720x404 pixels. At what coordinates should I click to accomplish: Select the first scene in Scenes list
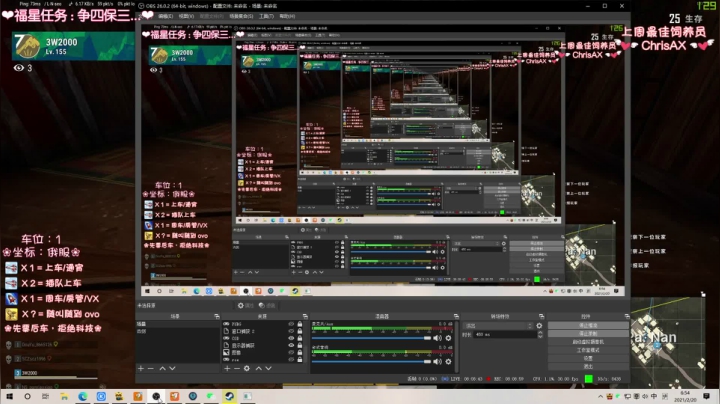tap(177, 324)
